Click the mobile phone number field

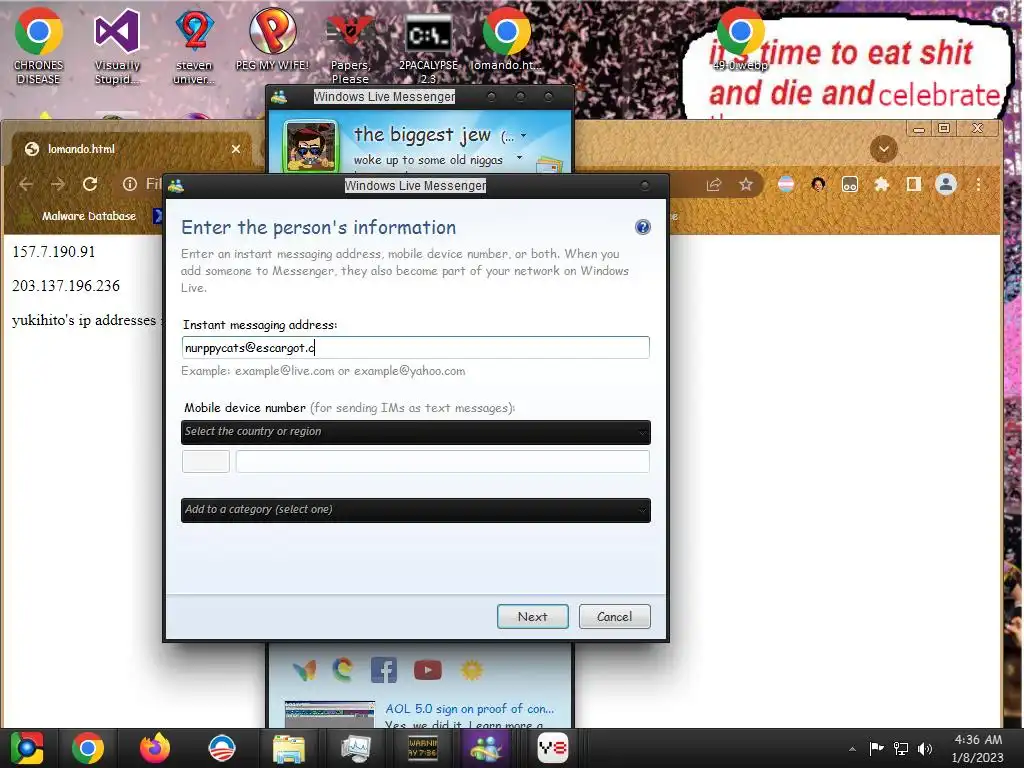(x=442, y=461)
